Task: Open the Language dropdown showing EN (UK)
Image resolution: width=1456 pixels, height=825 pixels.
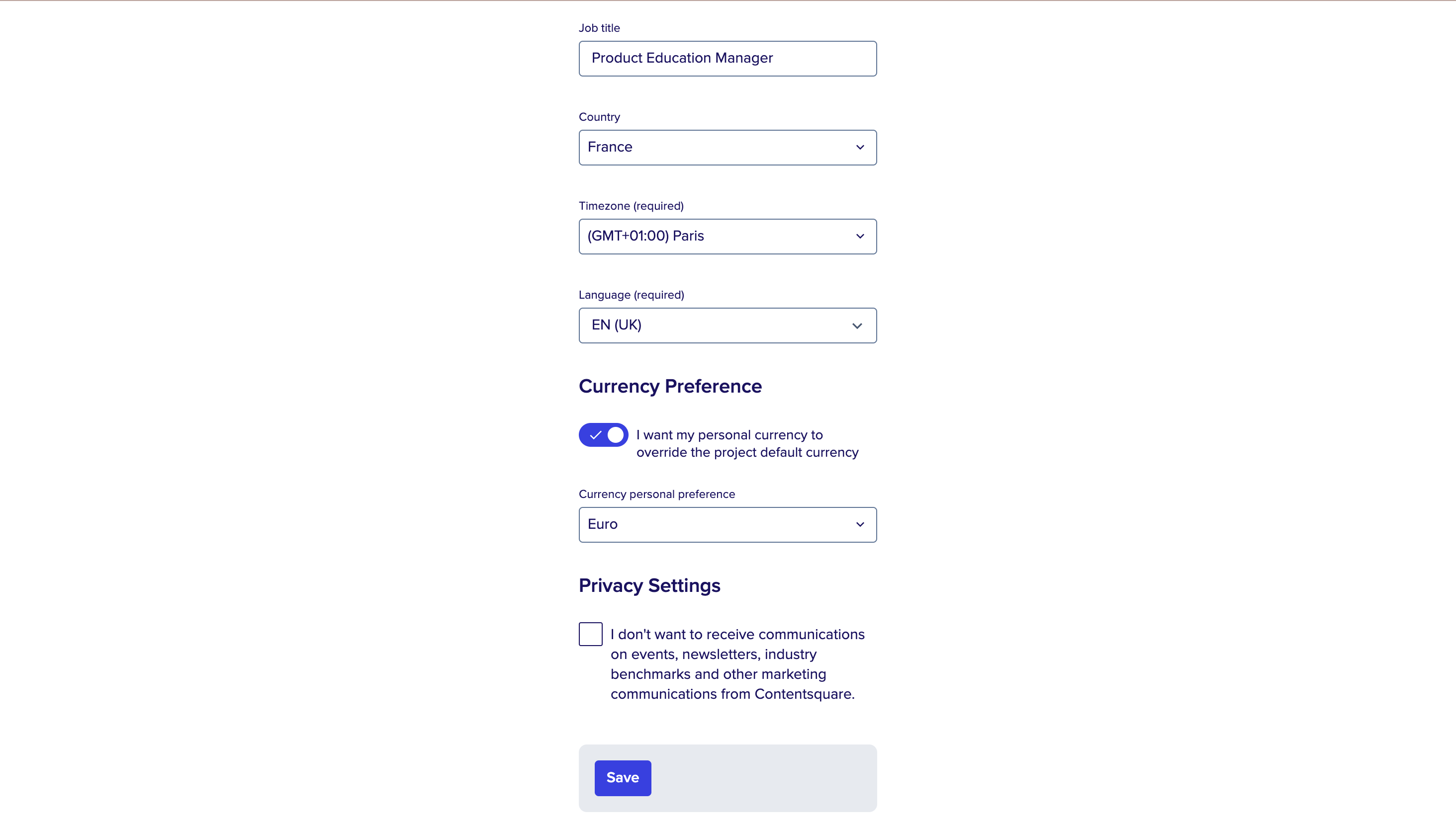Action: click(x=727, y=325)
